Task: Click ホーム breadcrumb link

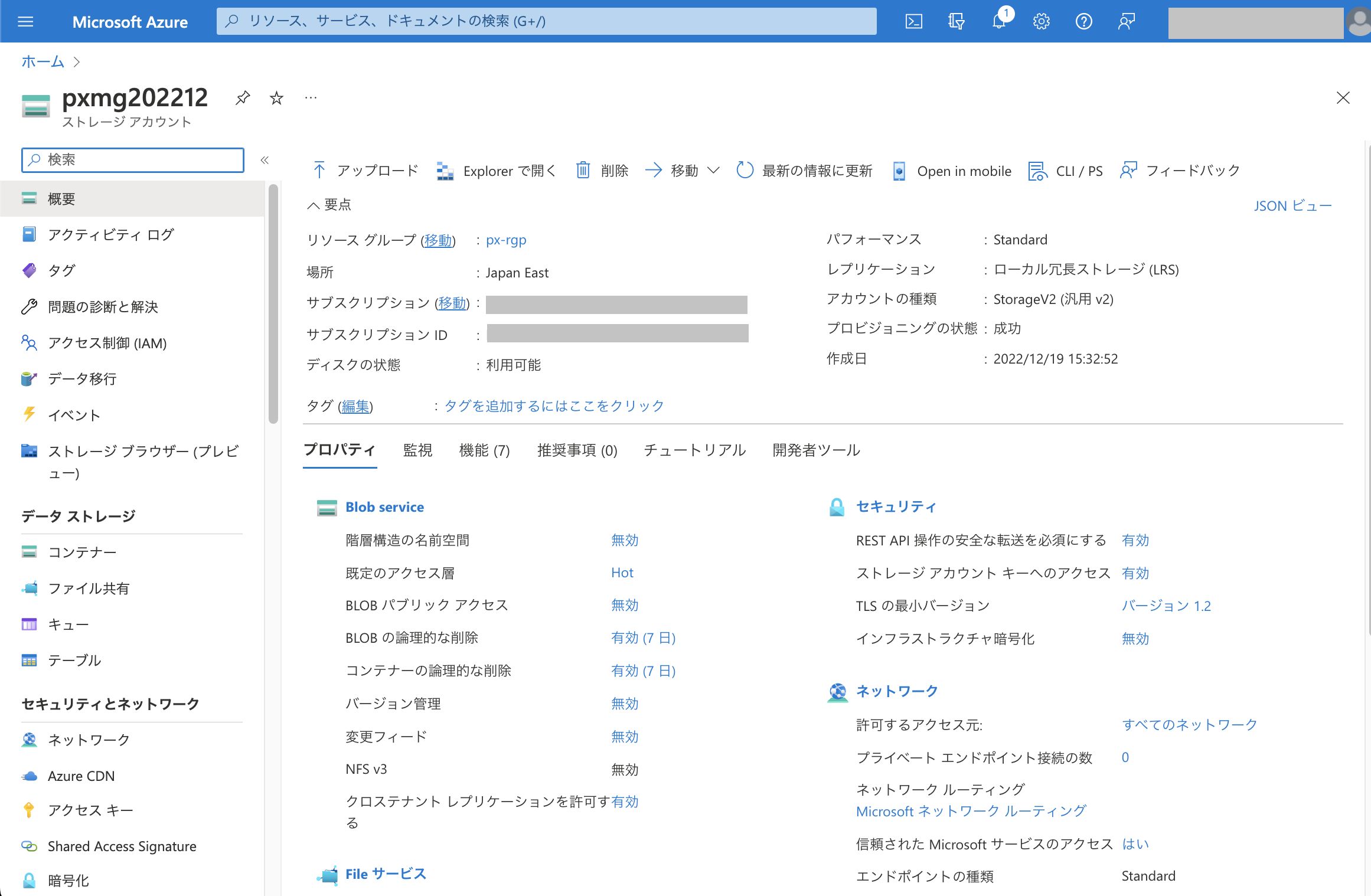Action: click(43, 61)
